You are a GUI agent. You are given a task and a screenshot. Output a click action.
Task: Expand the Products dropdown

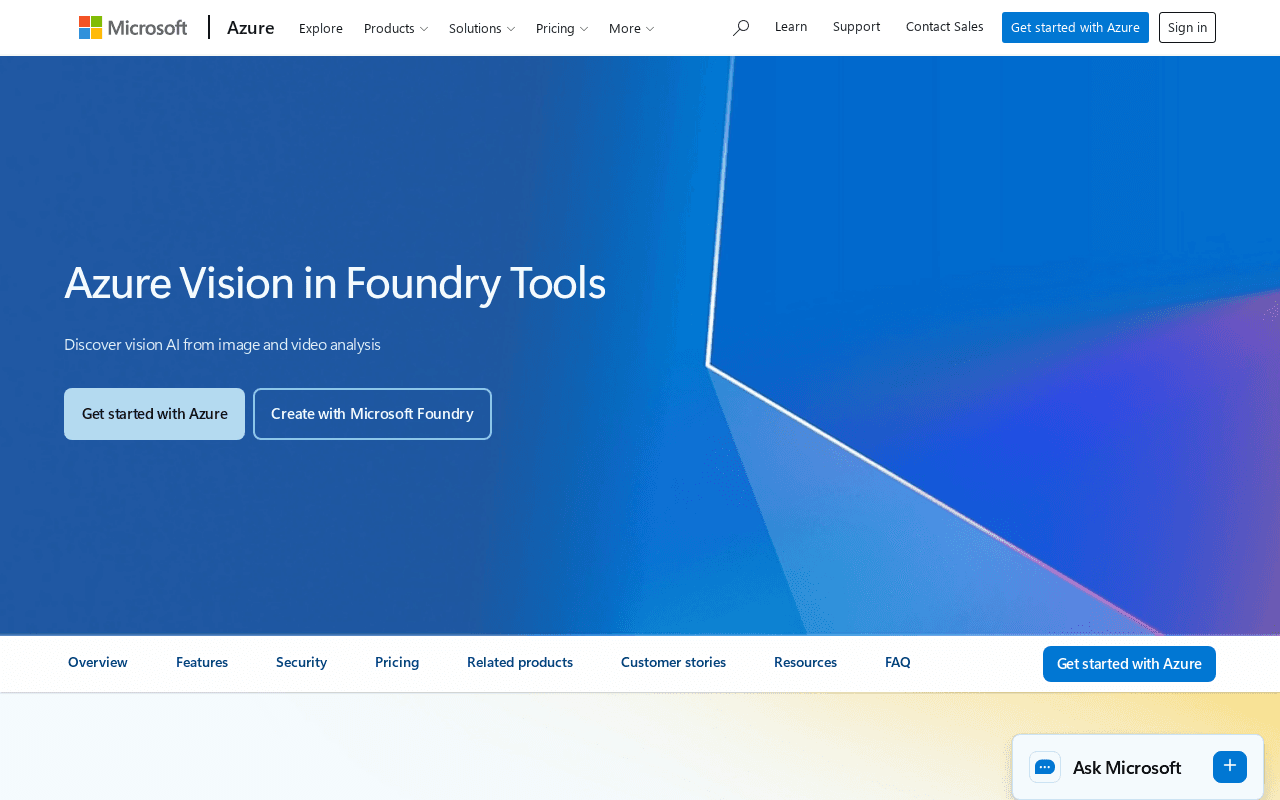click(396, 28)
